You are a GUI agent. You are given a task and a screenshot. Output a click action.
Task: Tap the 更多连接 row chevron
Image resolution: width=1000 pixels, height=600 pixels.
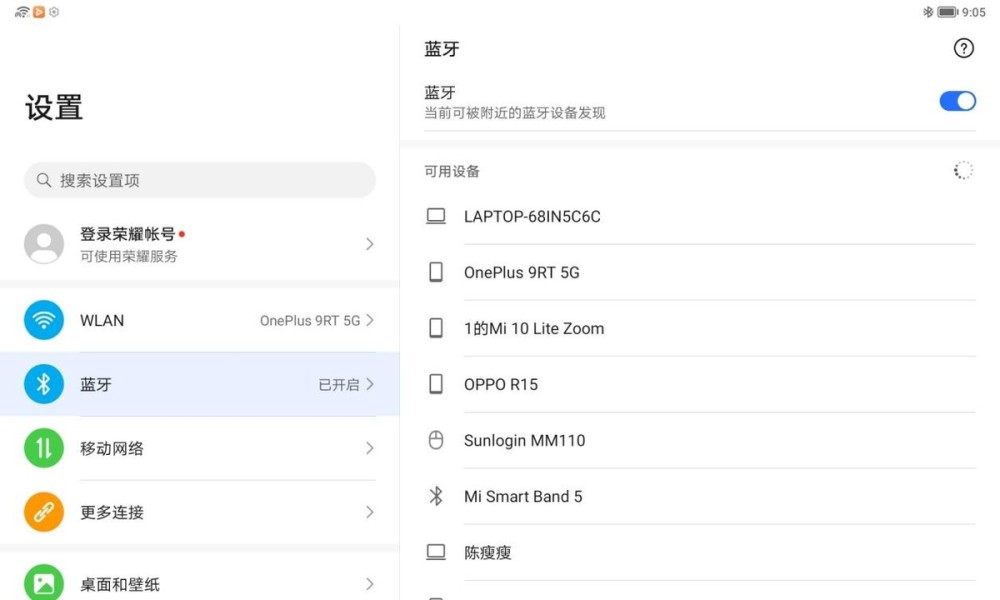[369, 512]
